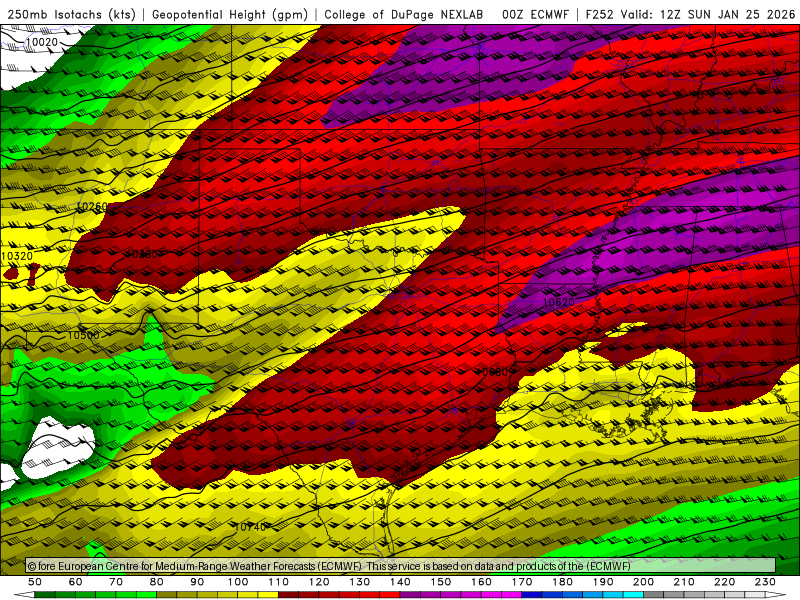Click the 190 value on the color scale
The width and height of the screenshot is (800, 600).
point(603,582)
